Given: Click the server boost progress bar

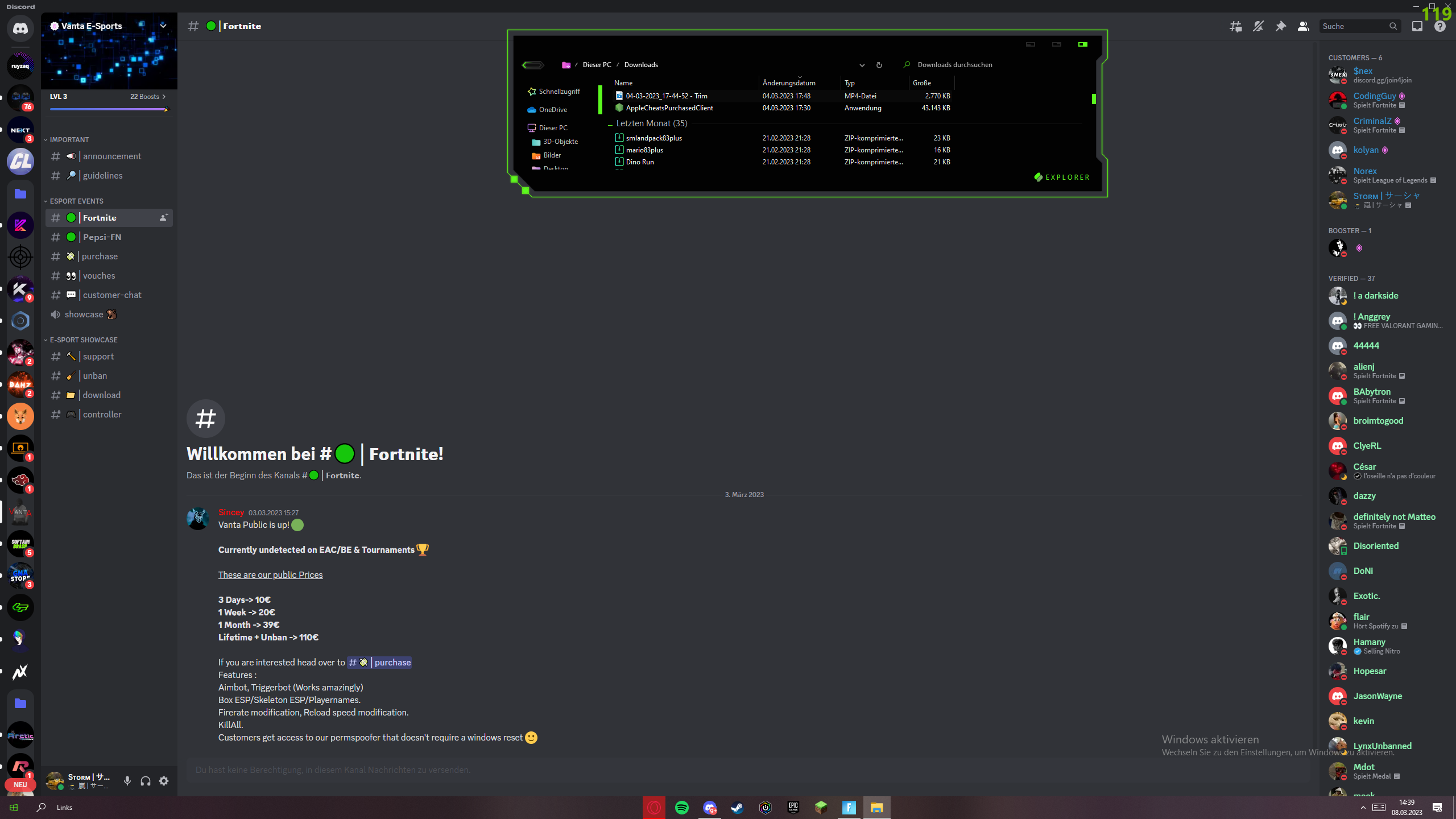Looking at the screenshot, I should 108,109.
